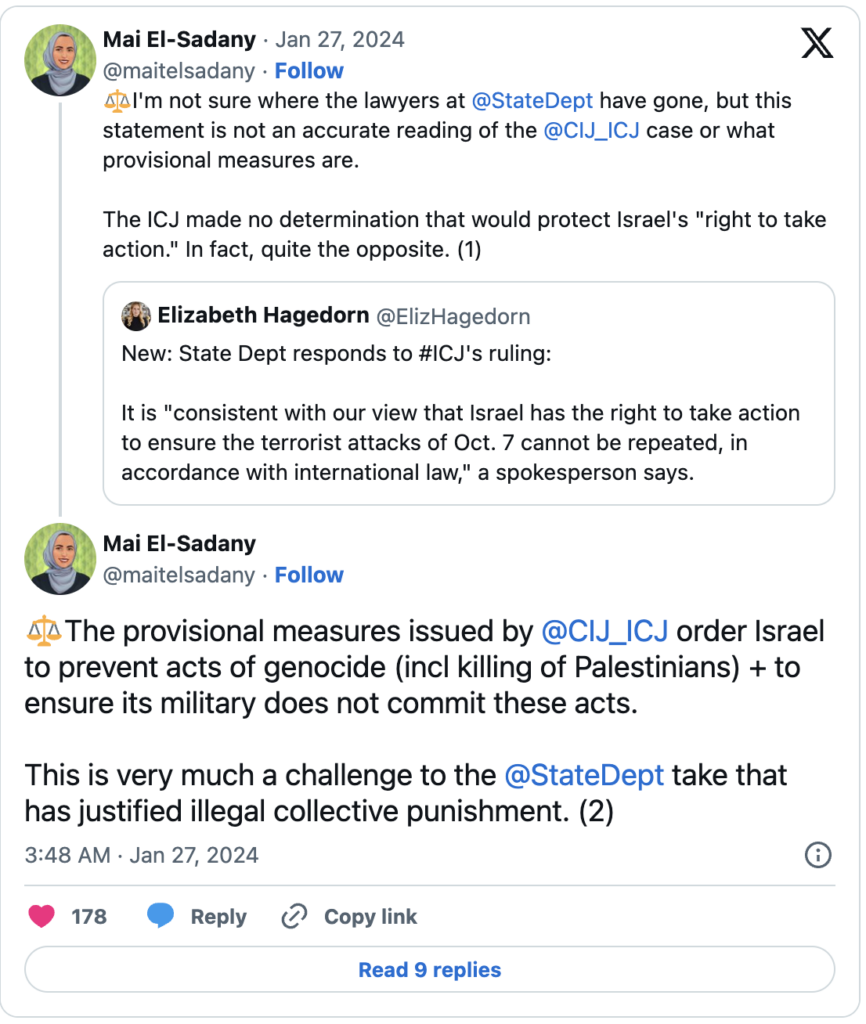Click the @StateDept mention in first tweet

point(533,101)
